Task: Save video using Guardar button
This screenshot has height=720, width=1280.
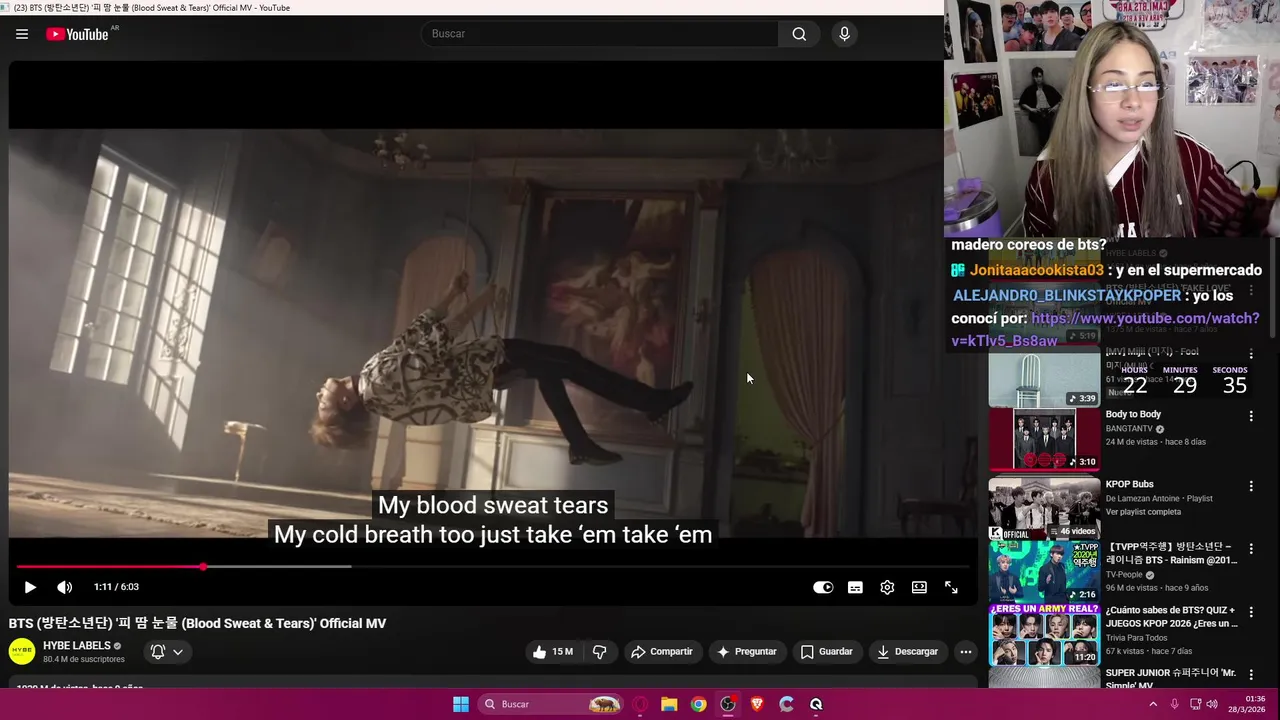Action: [x=826, y=652]
